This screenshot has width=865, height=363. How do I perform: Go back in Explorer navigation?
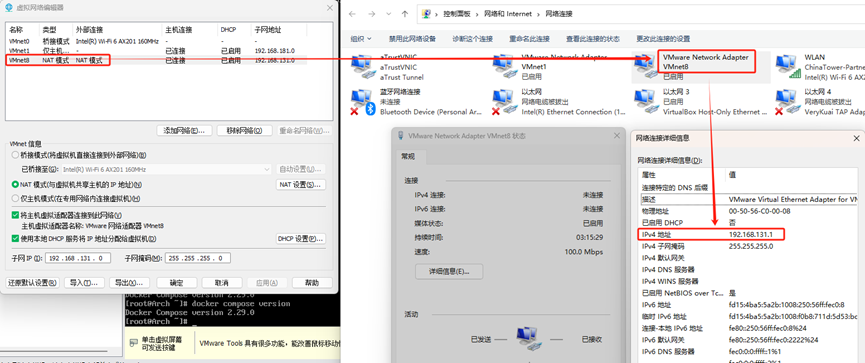[x=353, y=14]
